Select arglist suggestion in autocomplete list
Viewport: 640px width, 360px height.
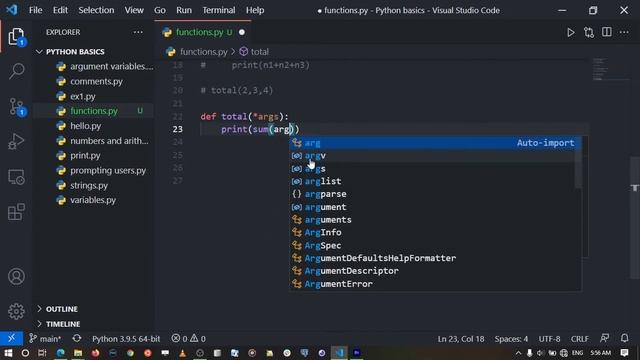[x=435, y=181]
